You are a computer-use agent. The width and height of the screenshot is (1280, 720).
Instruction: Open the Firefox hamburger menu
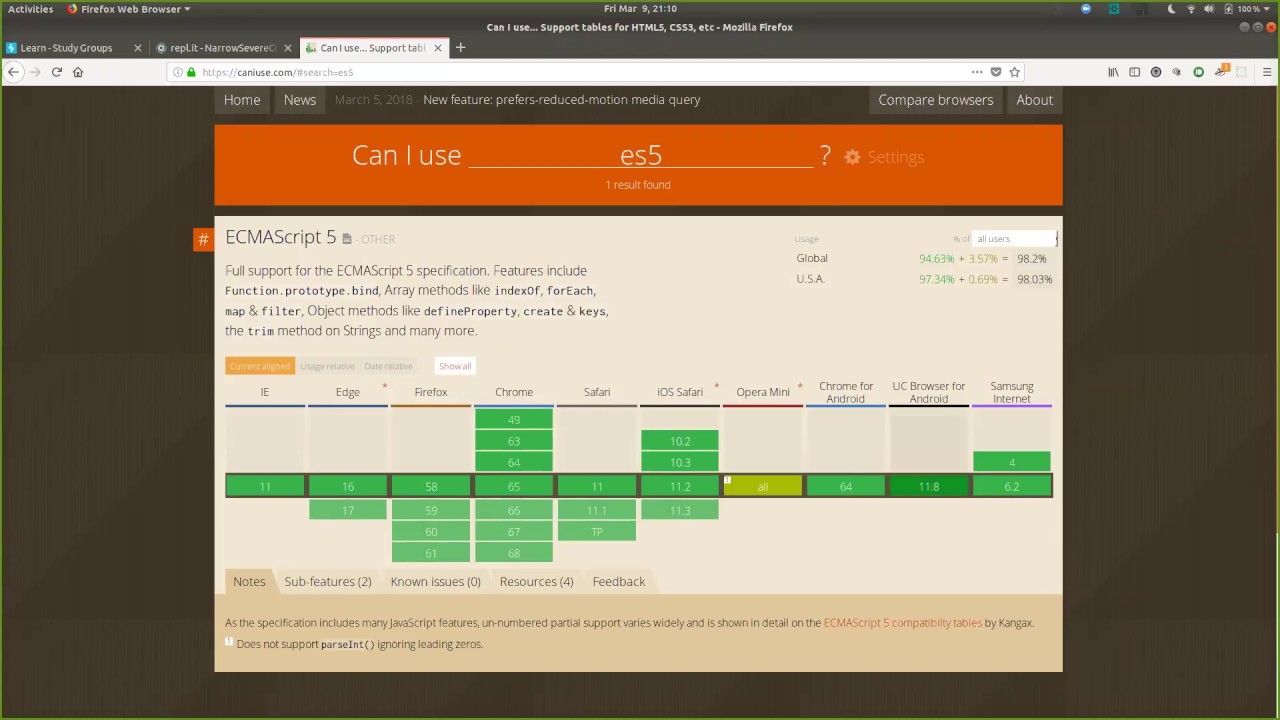[x=1267, y=72]
